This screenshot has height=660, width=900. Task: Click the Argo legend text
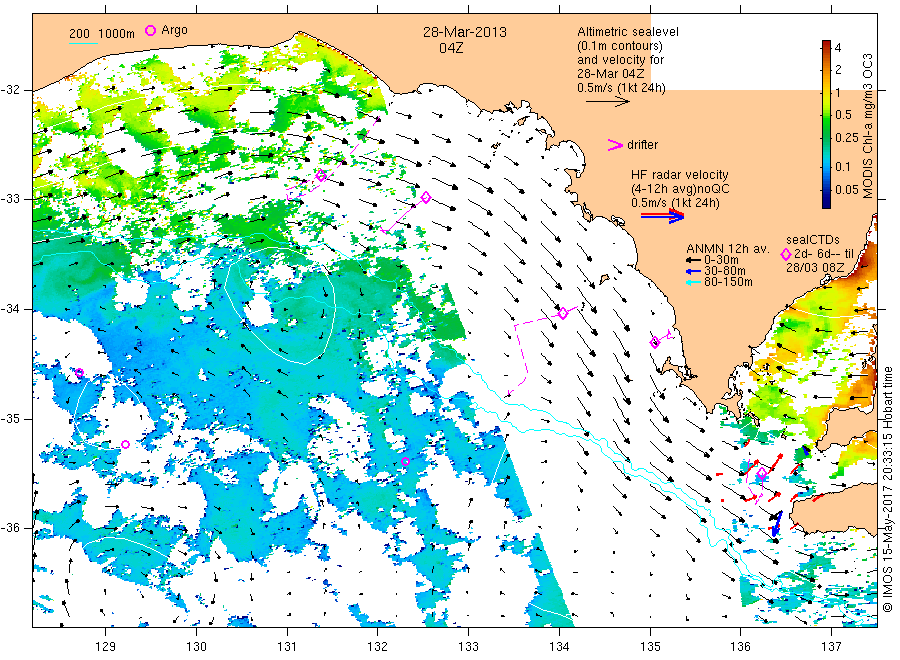174,30
